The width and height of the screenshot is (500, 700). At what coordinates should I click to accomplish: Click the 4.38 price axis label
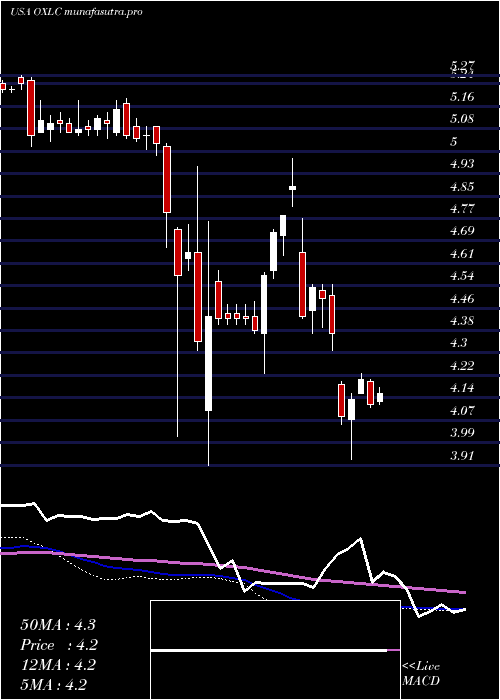click(462, 321)
